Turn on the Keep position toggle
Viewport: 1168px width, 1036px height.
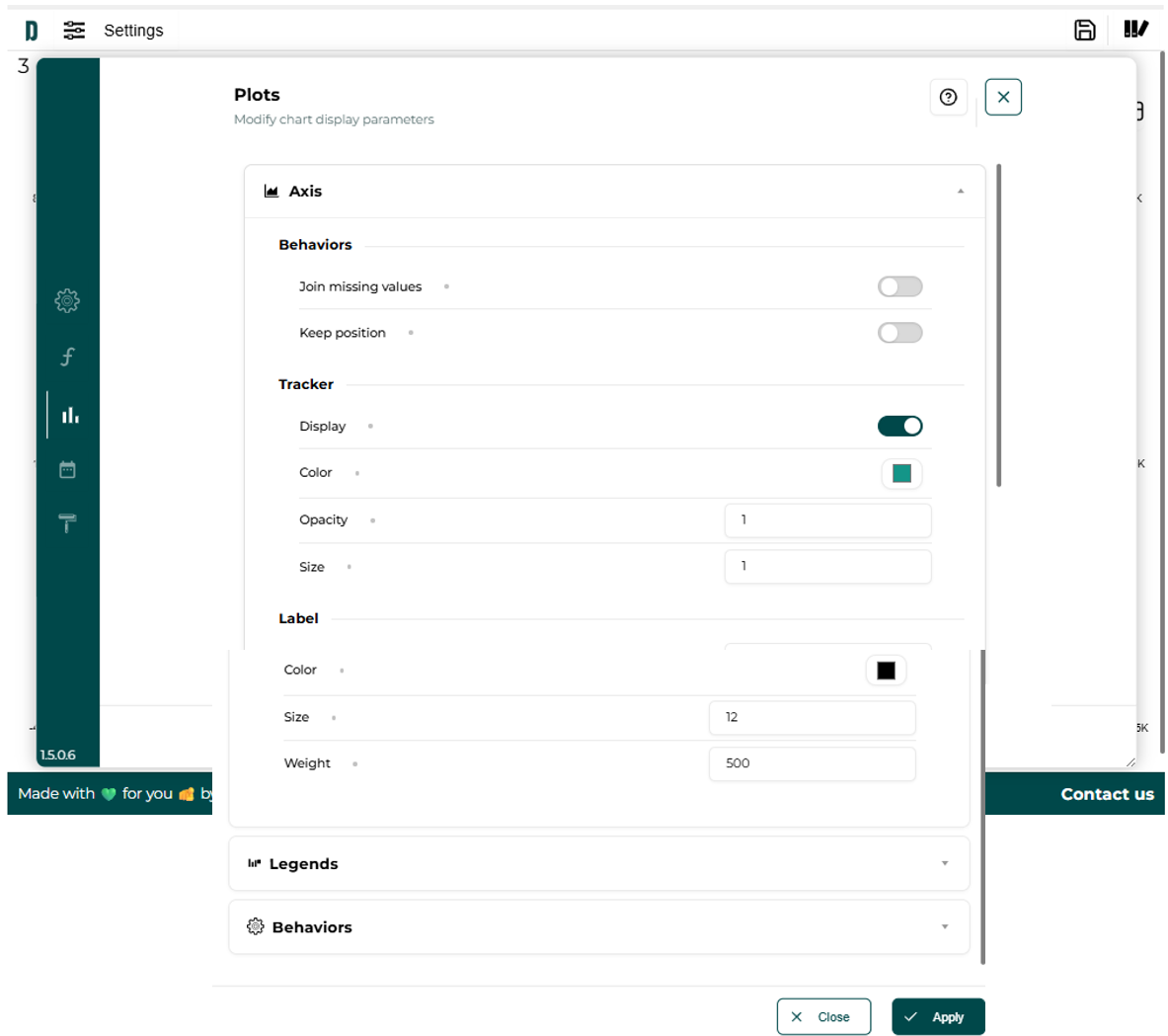[899, 333]
